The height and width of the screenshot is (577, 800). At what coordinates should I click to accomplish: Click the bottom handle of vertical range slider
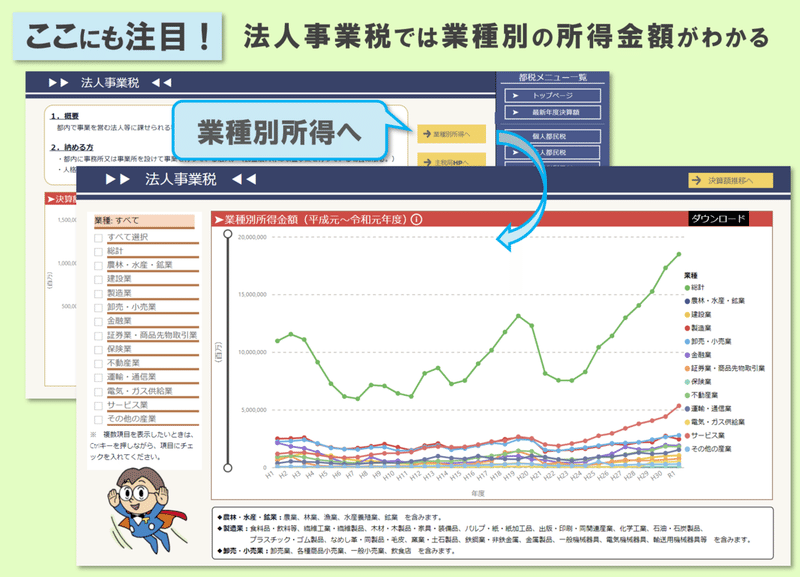[x=228, y=467]
